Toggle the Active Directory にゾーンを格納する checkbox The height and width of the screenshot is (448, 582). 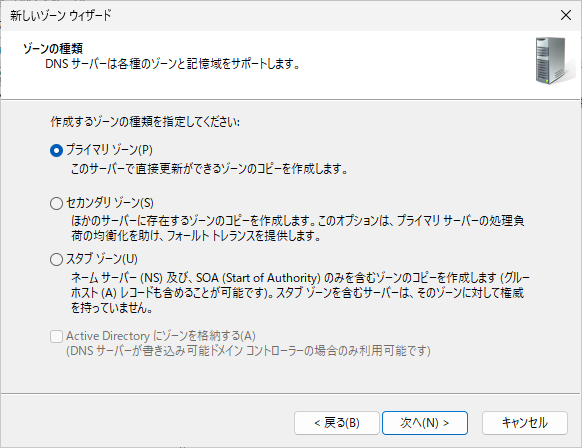(x=56, y=337)
